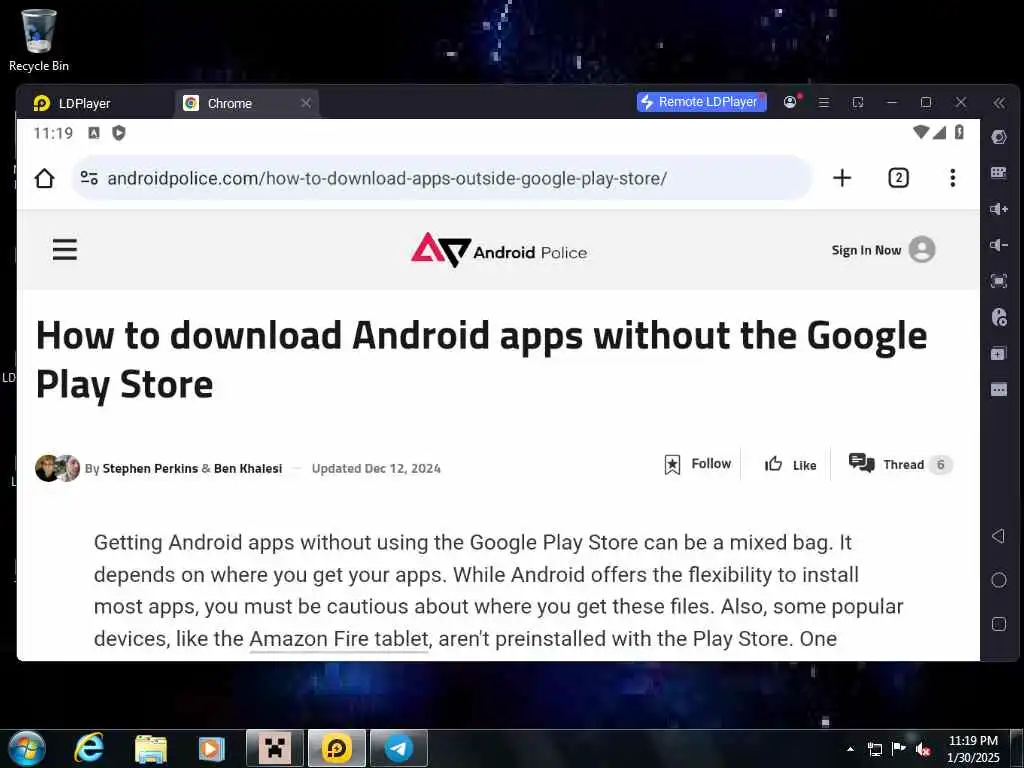Switch to the LDPlayer home tab
Screen dimensions: 1024x768
(72, 103)
